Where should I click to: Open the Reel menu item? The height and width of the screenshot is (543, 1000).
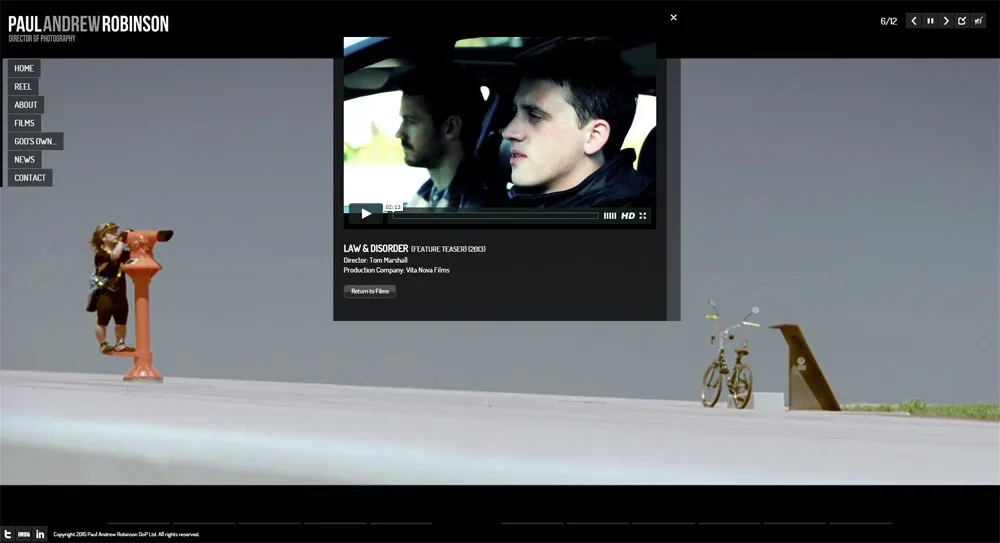23,87
